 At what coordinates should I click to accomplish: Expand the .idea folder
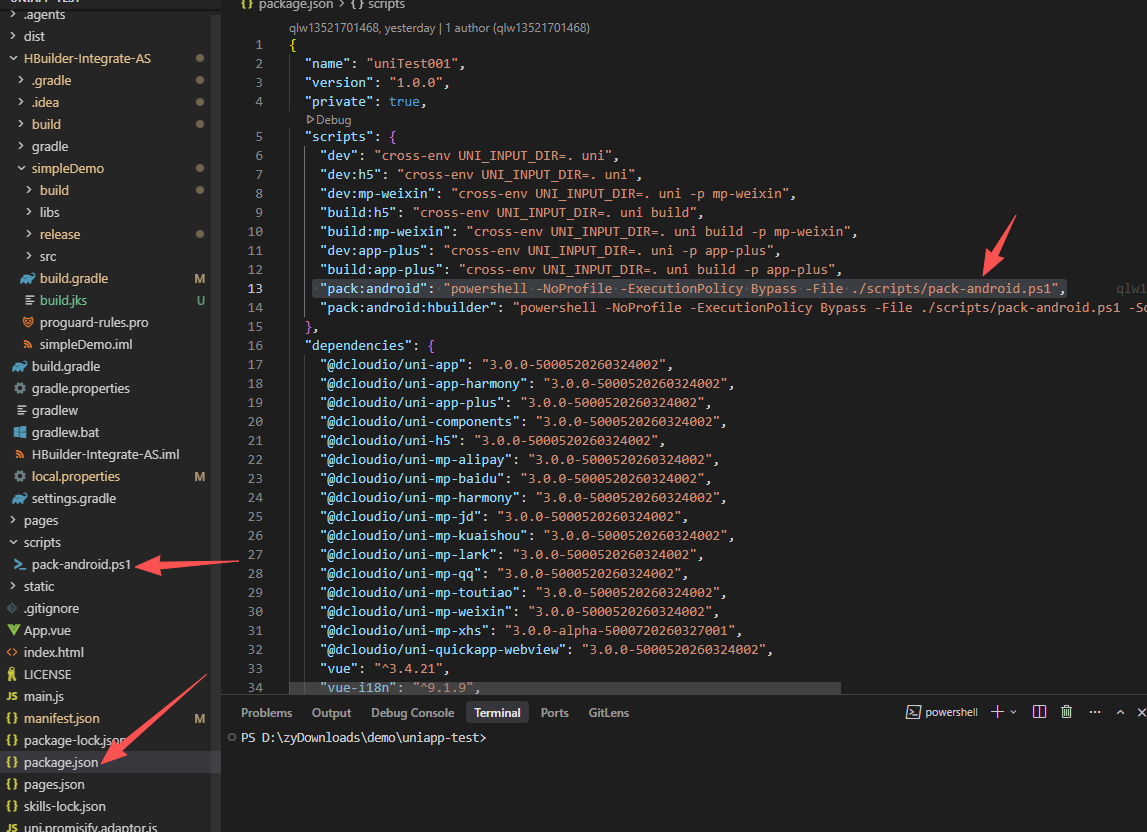(x=110, y=102)
